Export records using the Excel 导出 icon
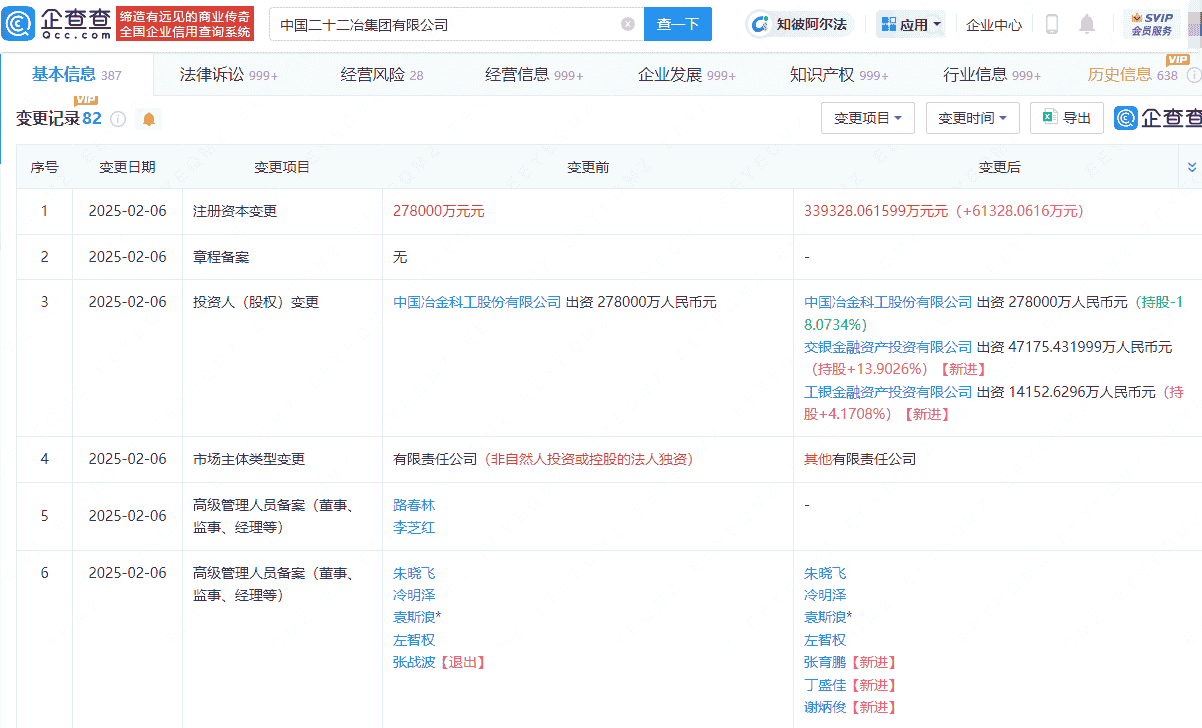 pyautogui.click(x=1066, y=117)
